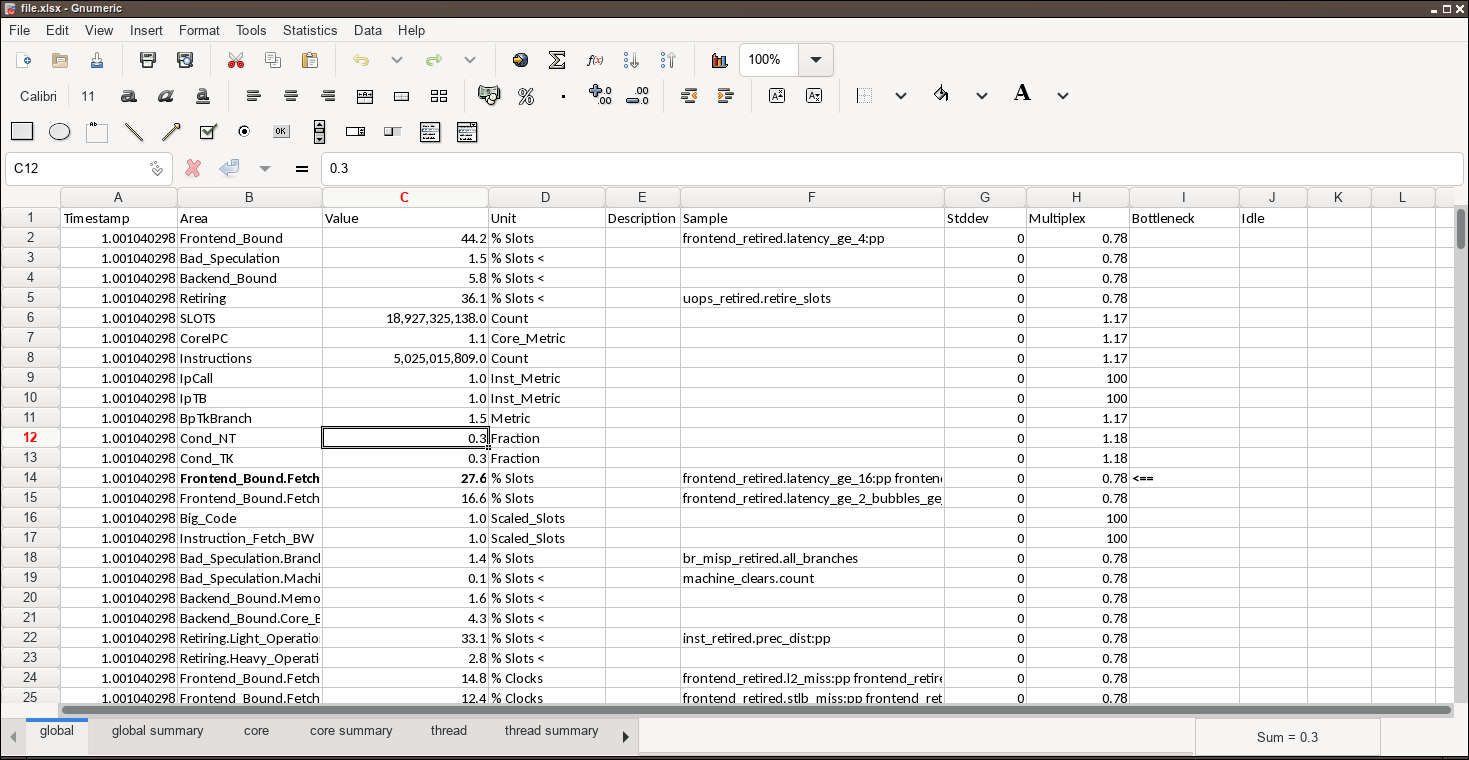Insert an OK button form control
The width and height of the screenshot is (1469, 760).
281,131
